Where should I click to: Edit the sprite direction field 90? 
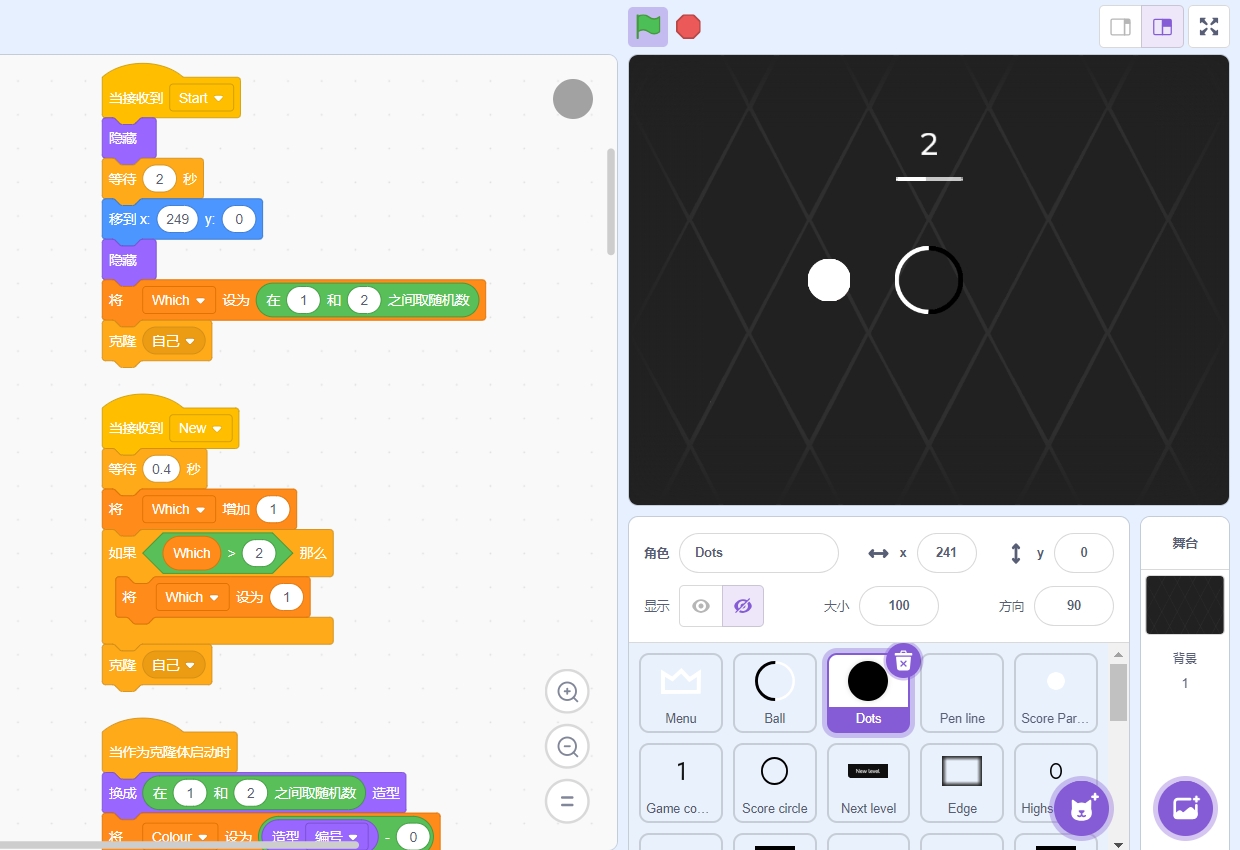tap(1073, 606)
